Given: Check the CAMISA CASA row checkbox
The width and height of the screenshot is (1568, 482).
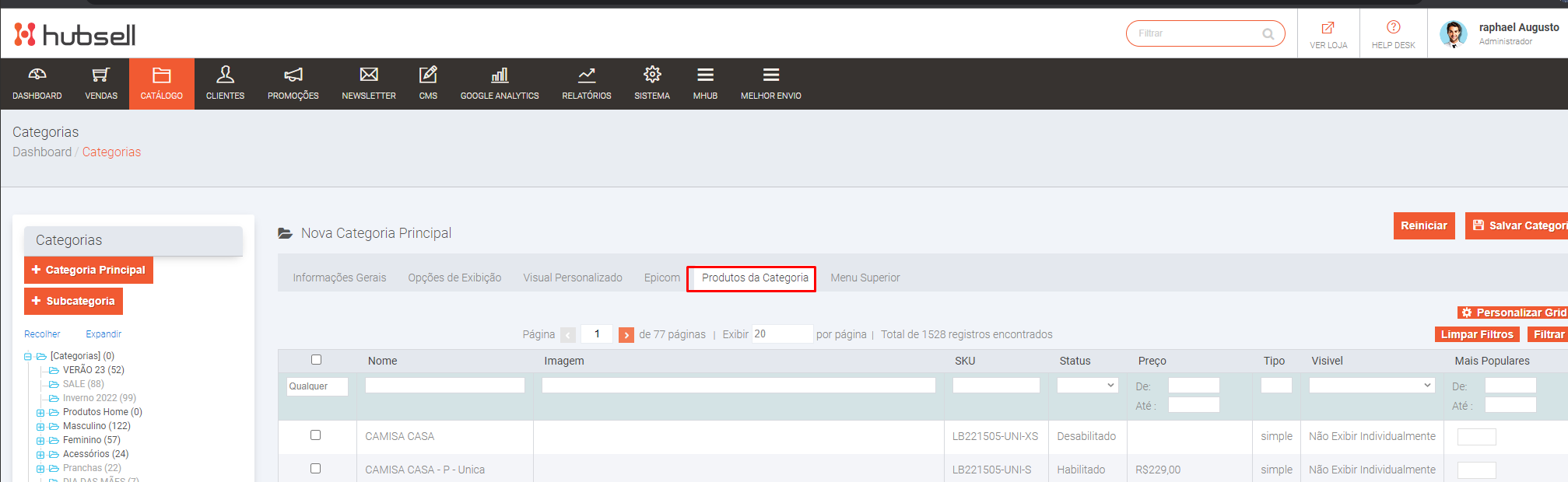Looking at the screenshot, I should [315, 435].
